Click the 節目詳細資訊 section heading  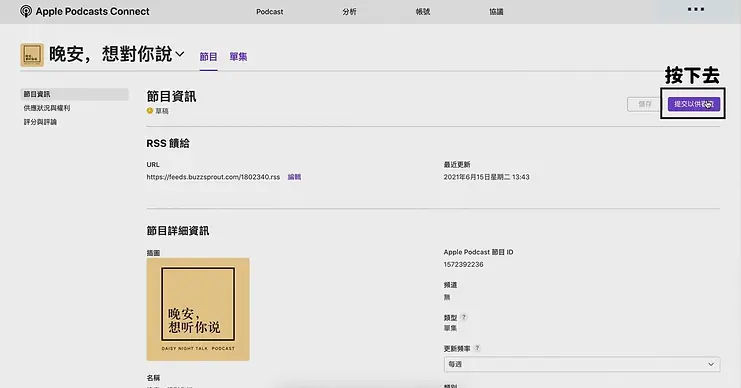(178, 231)
